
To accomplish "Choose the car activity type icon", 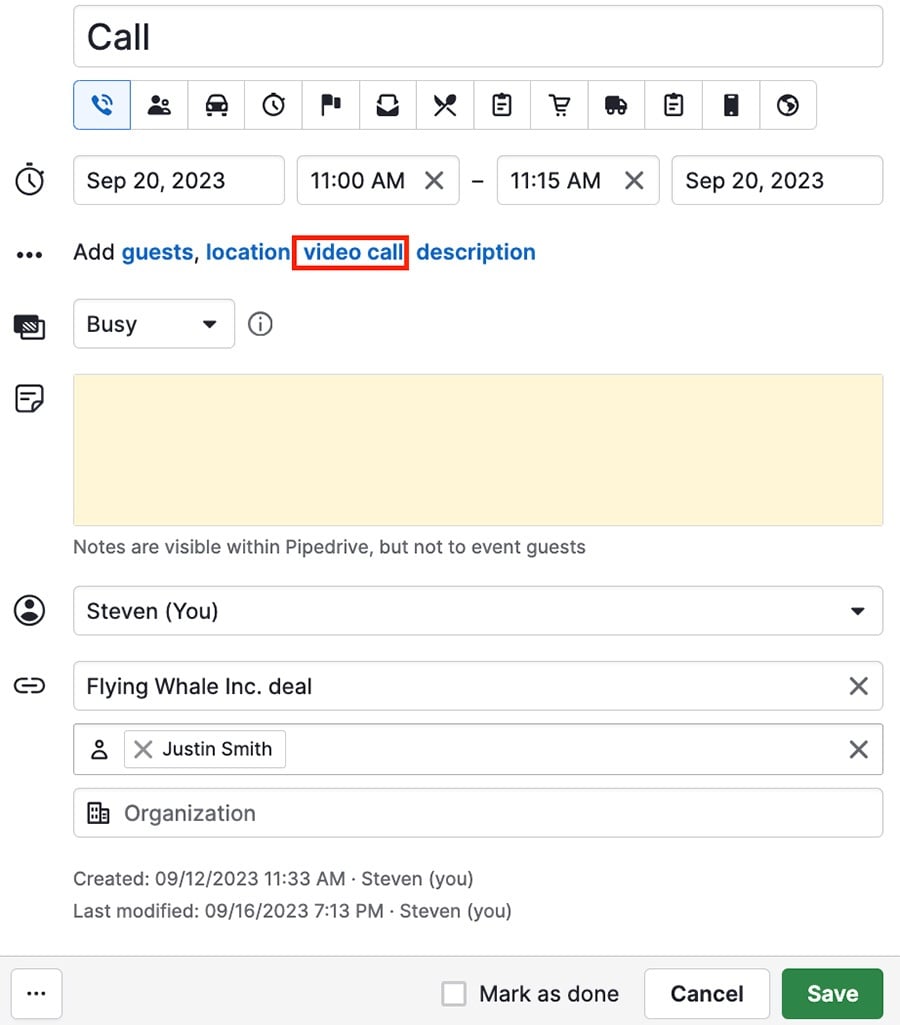I will 216,105.
